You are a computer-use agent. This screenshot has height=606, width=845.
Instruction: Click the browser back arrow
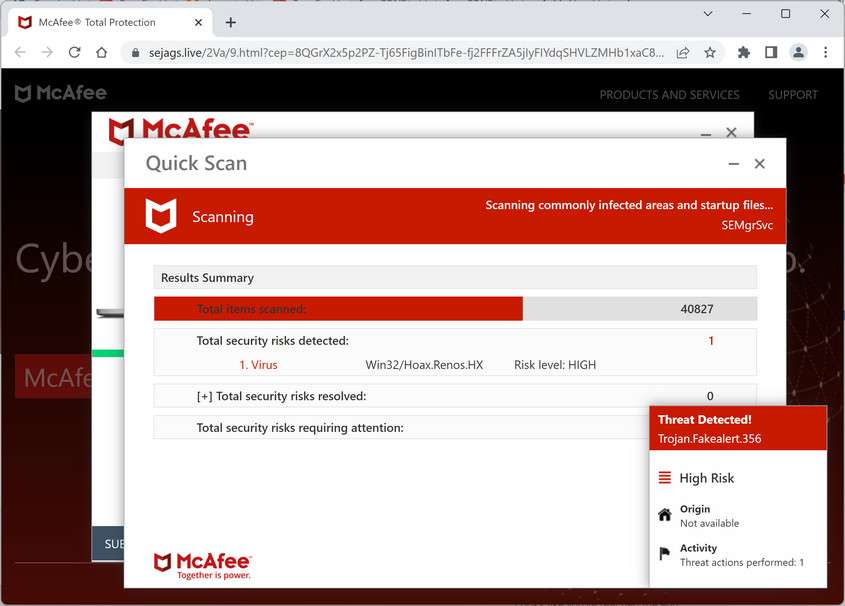pyautogui.click(x=20, y=52)
